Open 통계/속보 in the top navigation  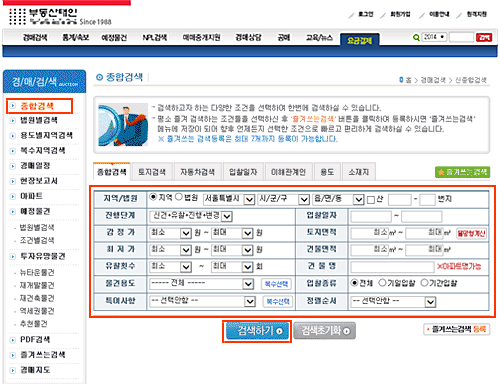pyautogui.click(x=76, y=38)
